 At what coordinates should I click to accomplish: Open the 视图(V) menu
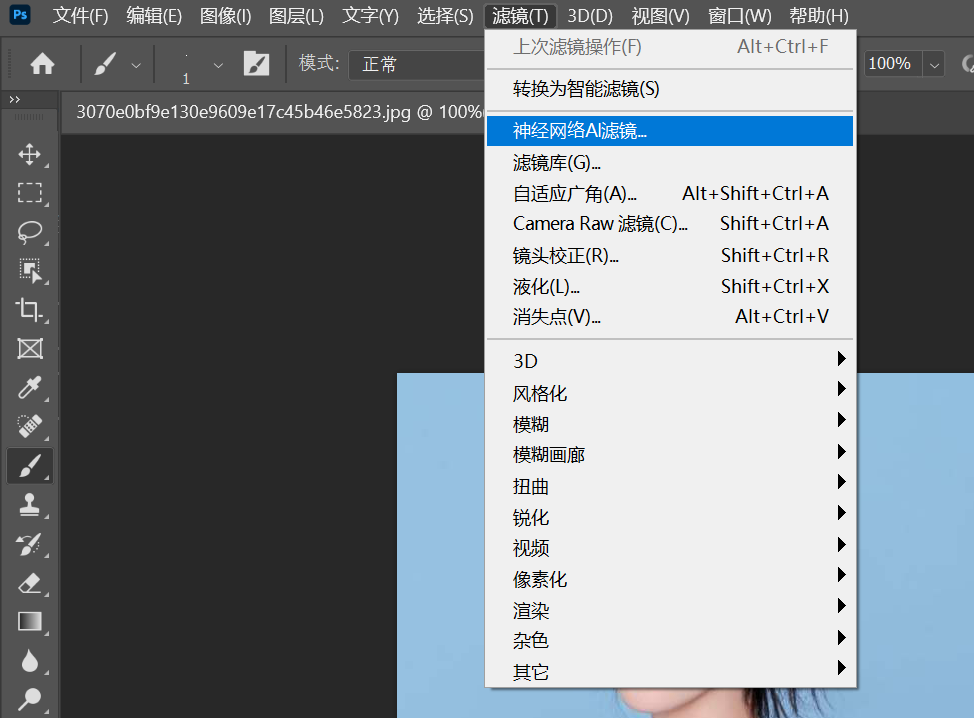(x=660, y=16)
